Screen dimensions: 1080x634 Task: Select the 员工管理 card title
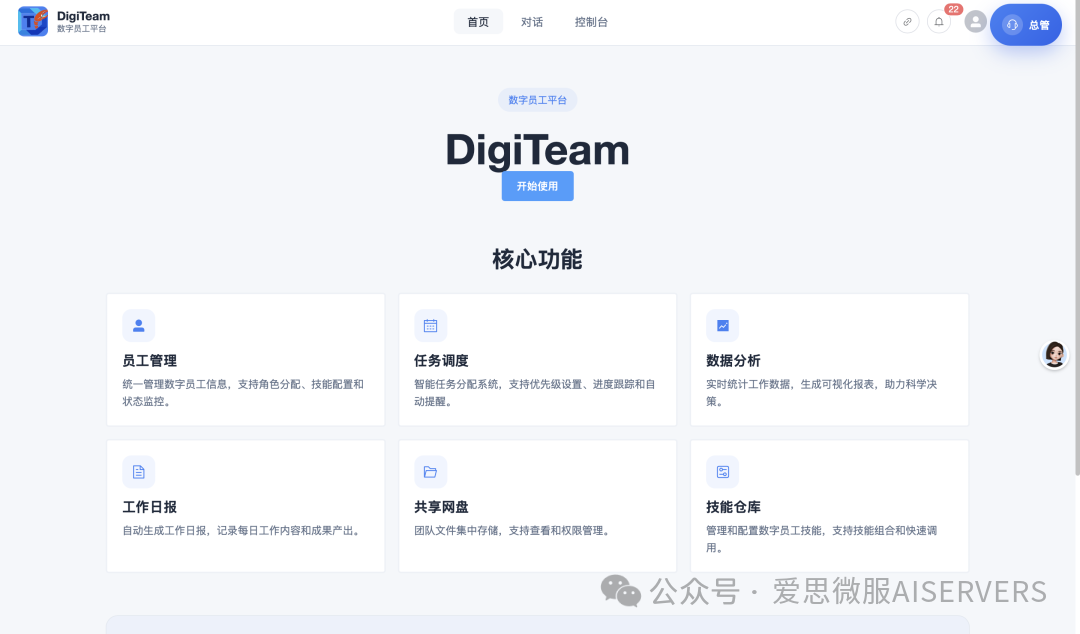coord(149,360)
